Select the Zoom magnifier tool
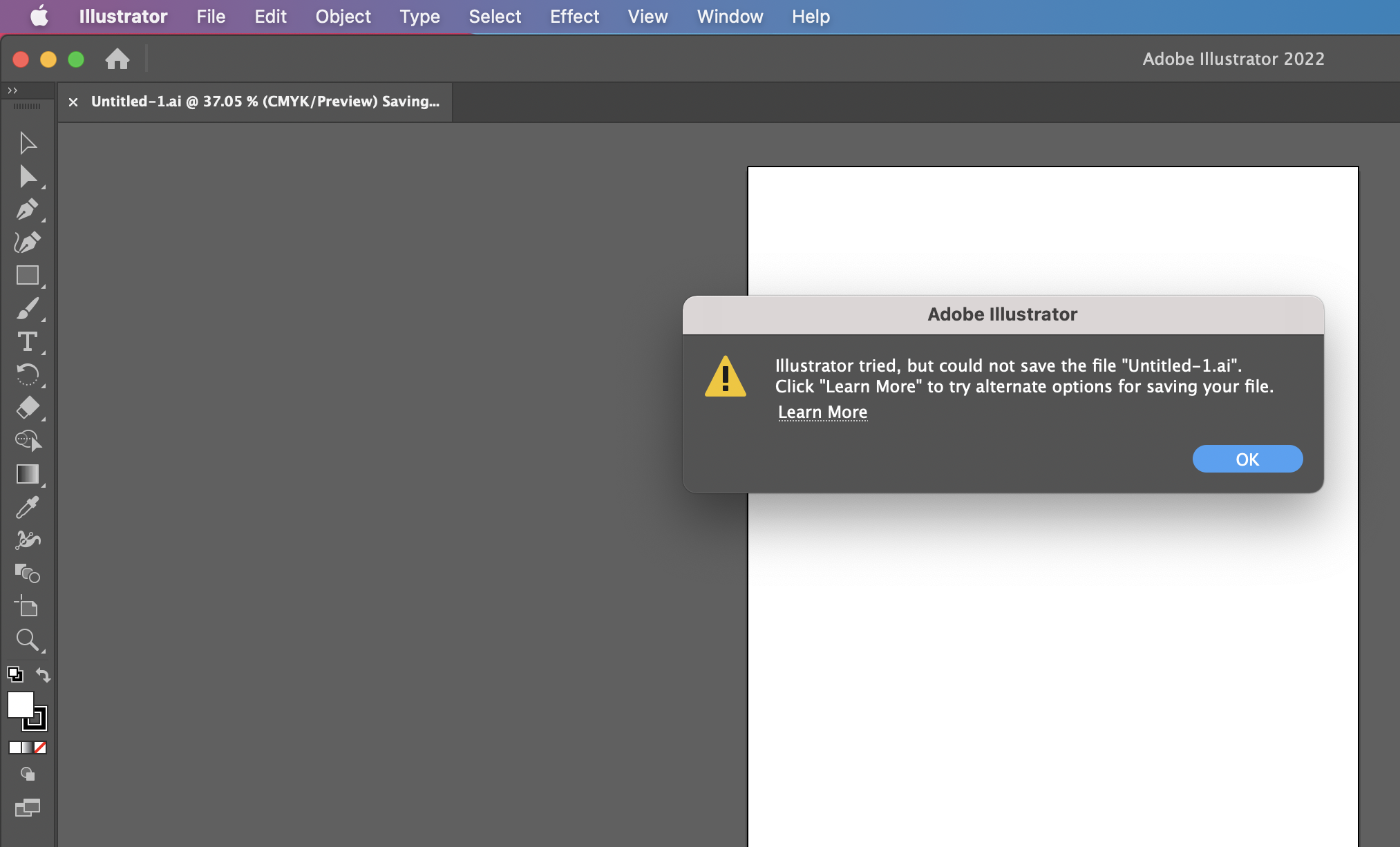 28,640
